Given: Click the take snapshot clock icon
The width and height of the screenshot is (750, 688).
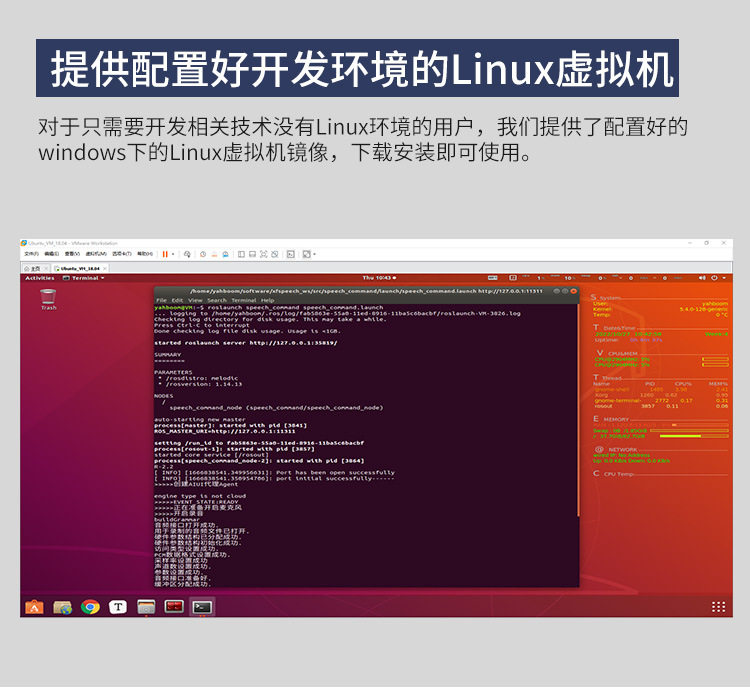Looking at the screenshot, I should [203, 254].
